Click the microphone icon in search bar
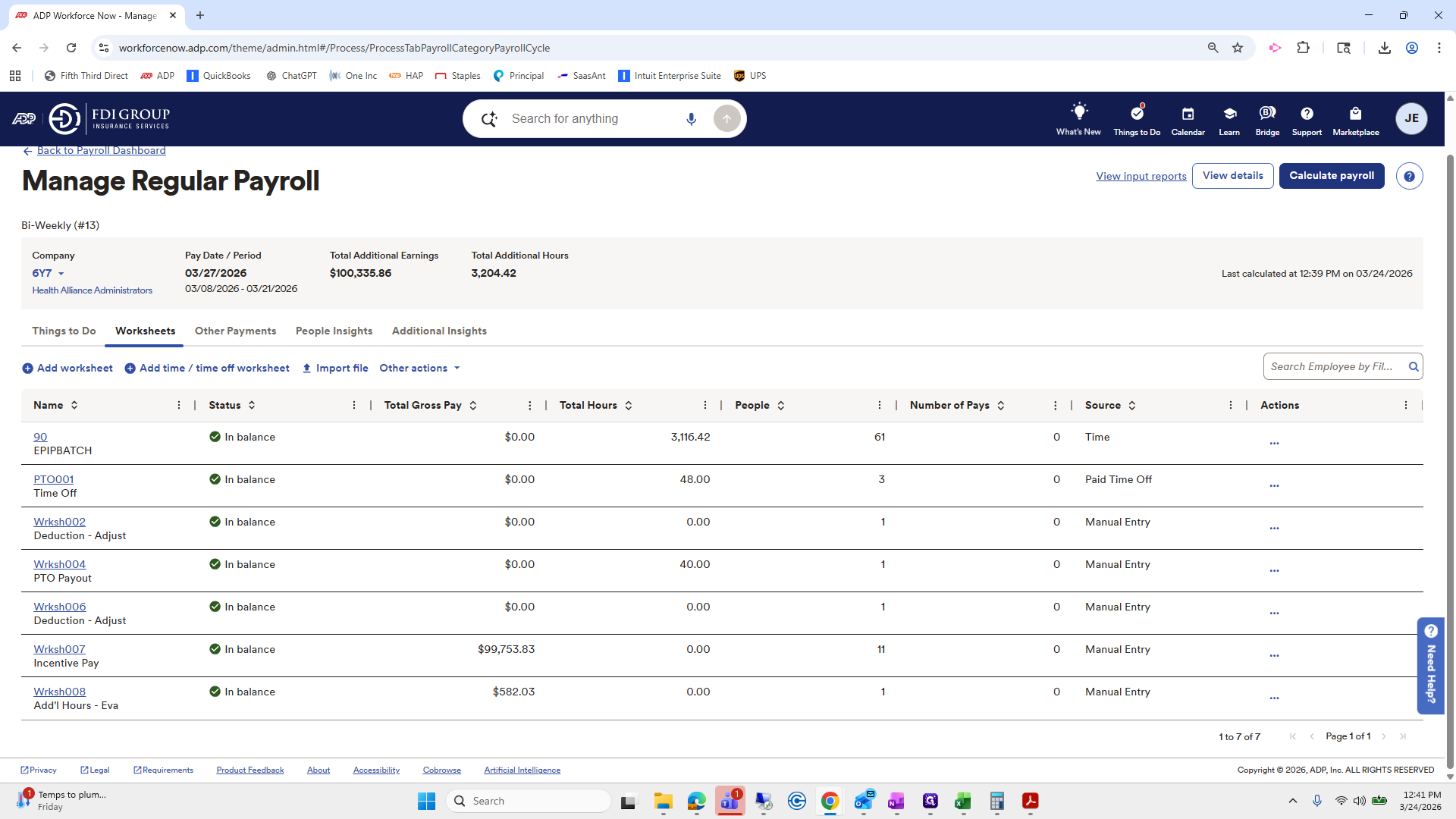Viewport: 1456px width, 819px height. [x=691, y=119]
